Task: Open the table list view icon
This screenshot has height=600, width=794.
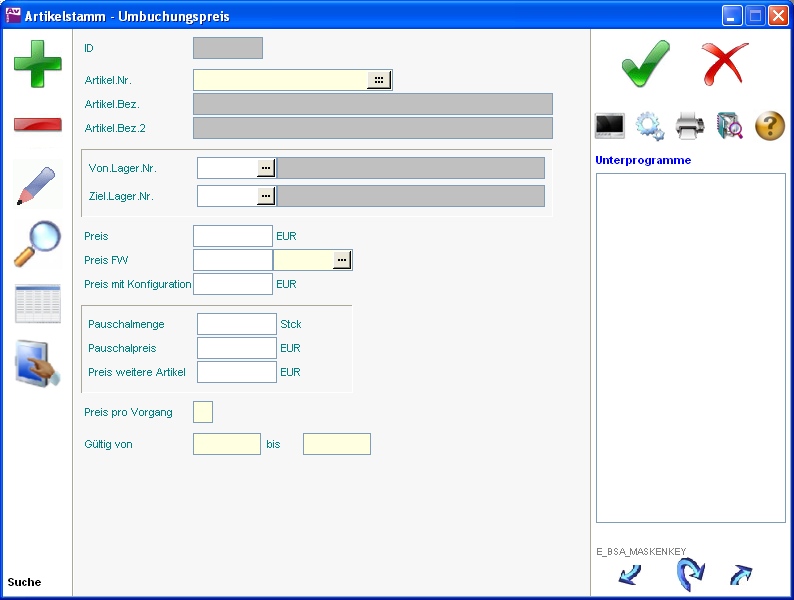Action: coord(37,304)
